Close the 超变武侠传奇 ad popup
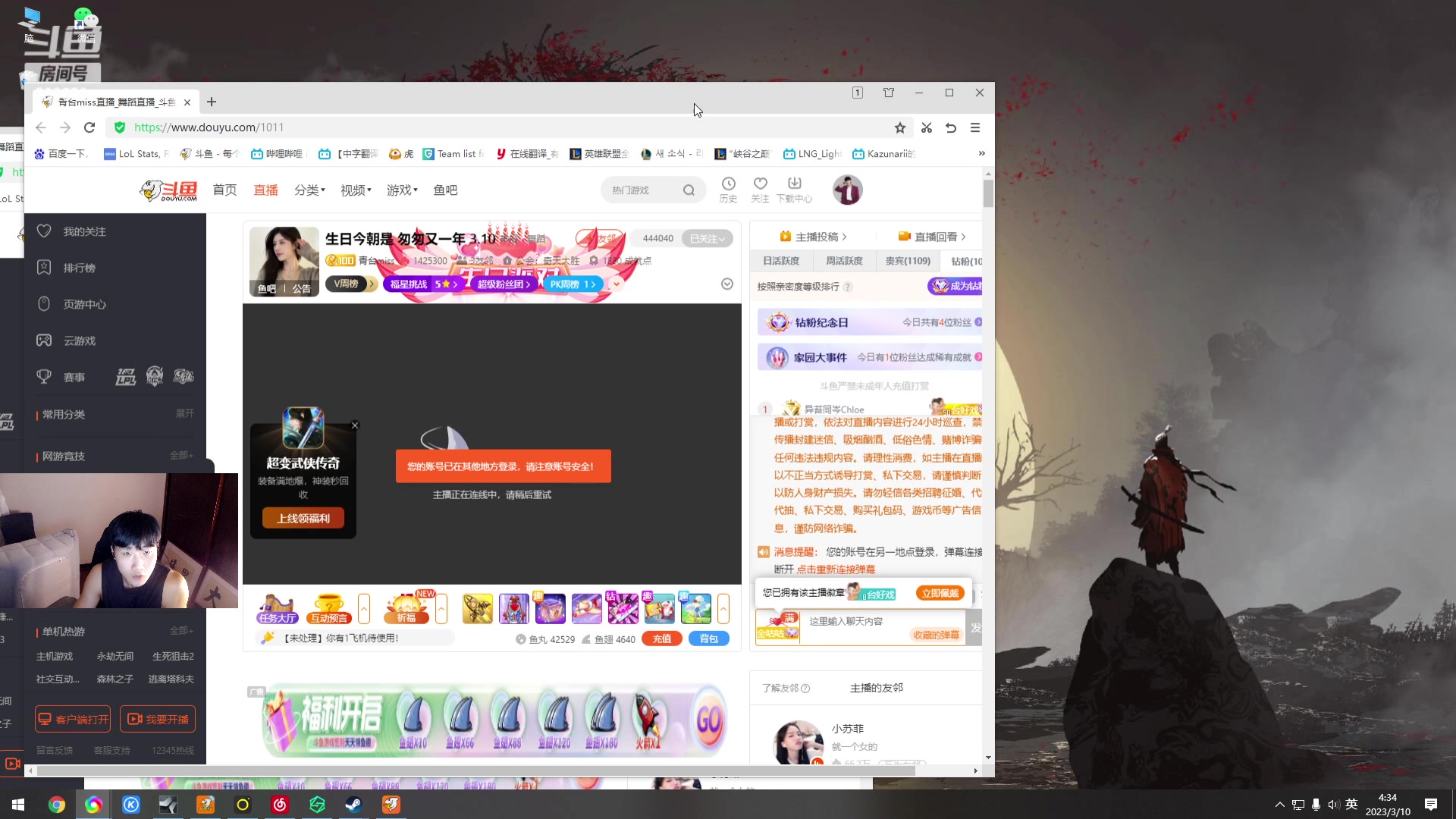 (x=355, y=425)
